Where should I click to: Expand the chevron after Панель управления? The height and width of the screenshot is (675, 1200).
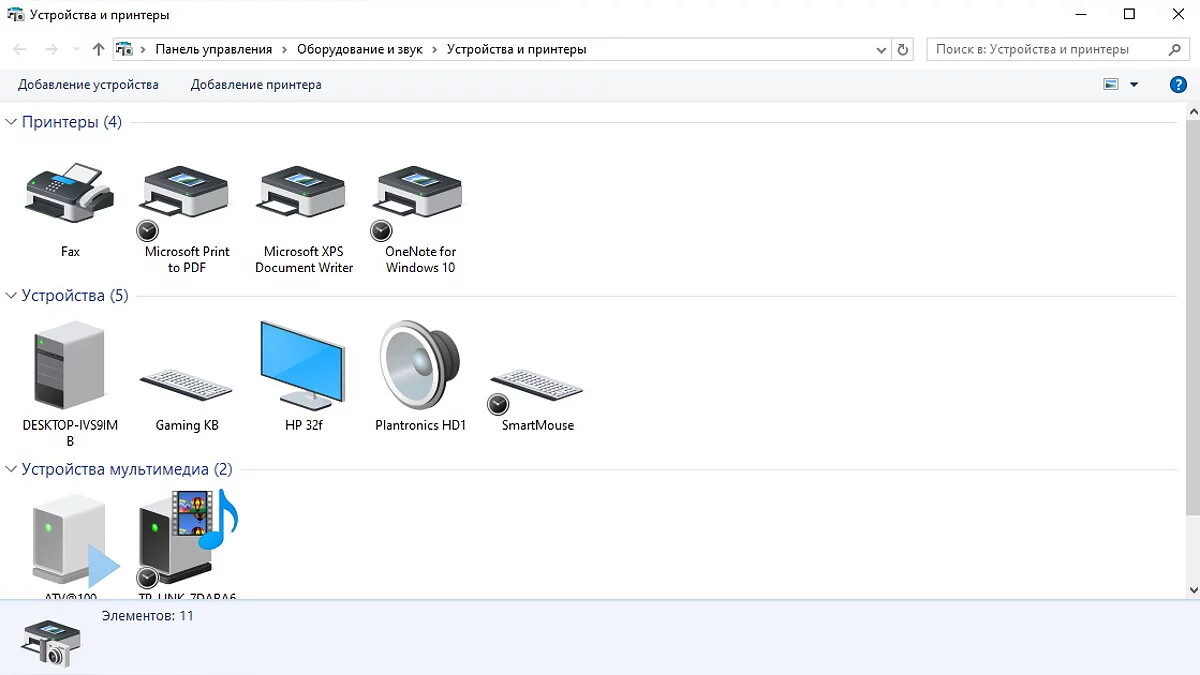[x=284, y=49]
